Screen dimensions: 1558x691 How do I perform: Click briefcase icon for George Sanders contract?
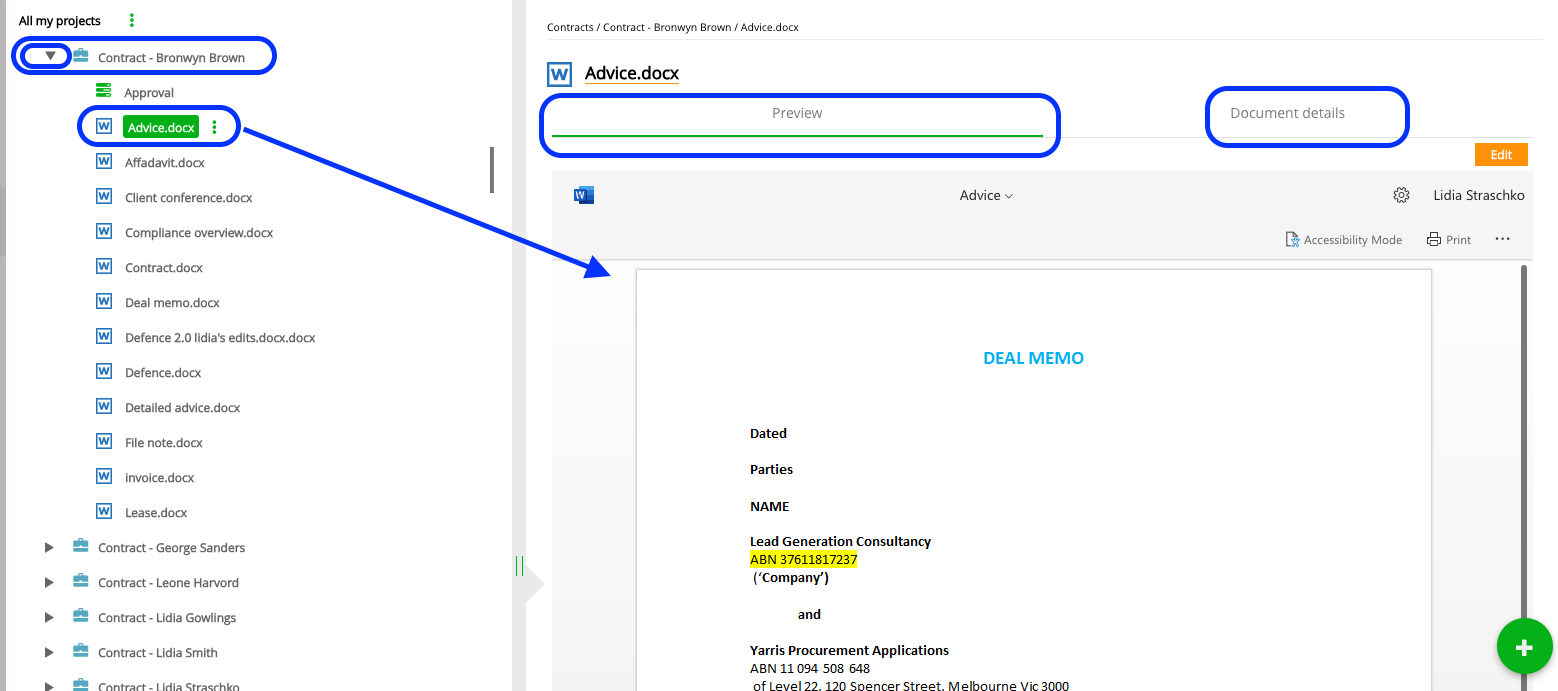81,546
